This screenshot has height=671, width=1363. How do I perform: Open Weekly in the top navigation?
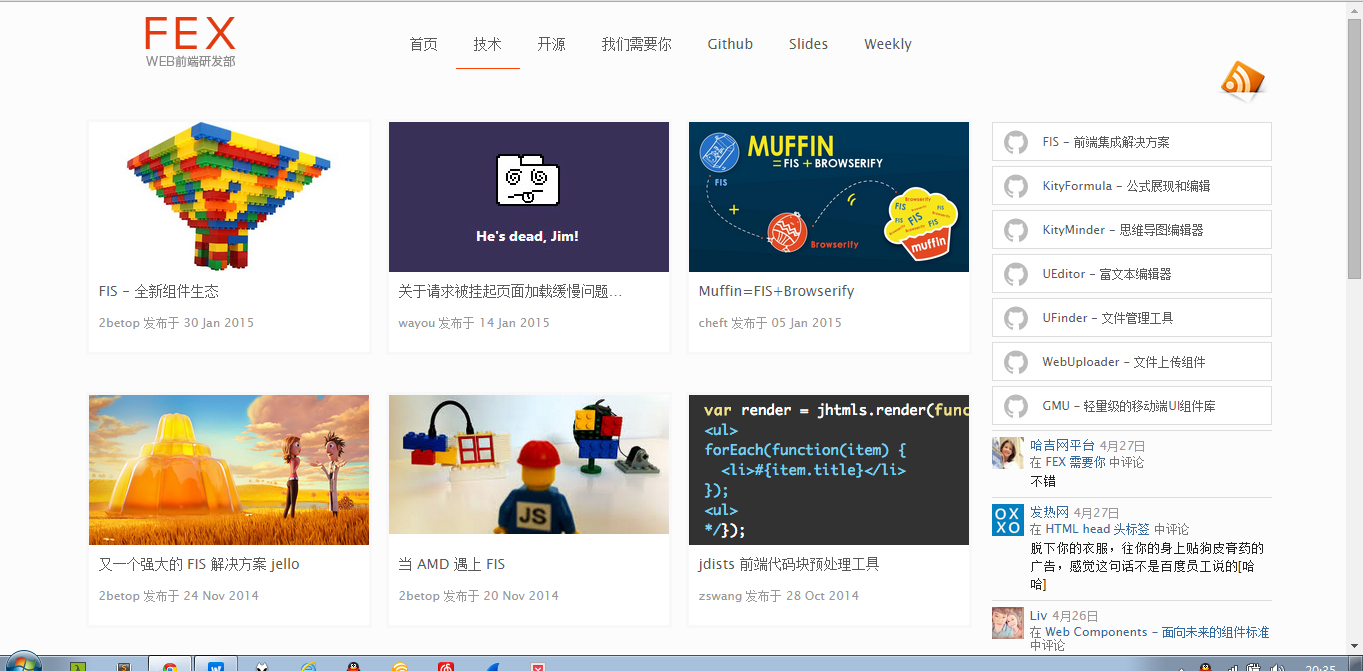(888, 44)
